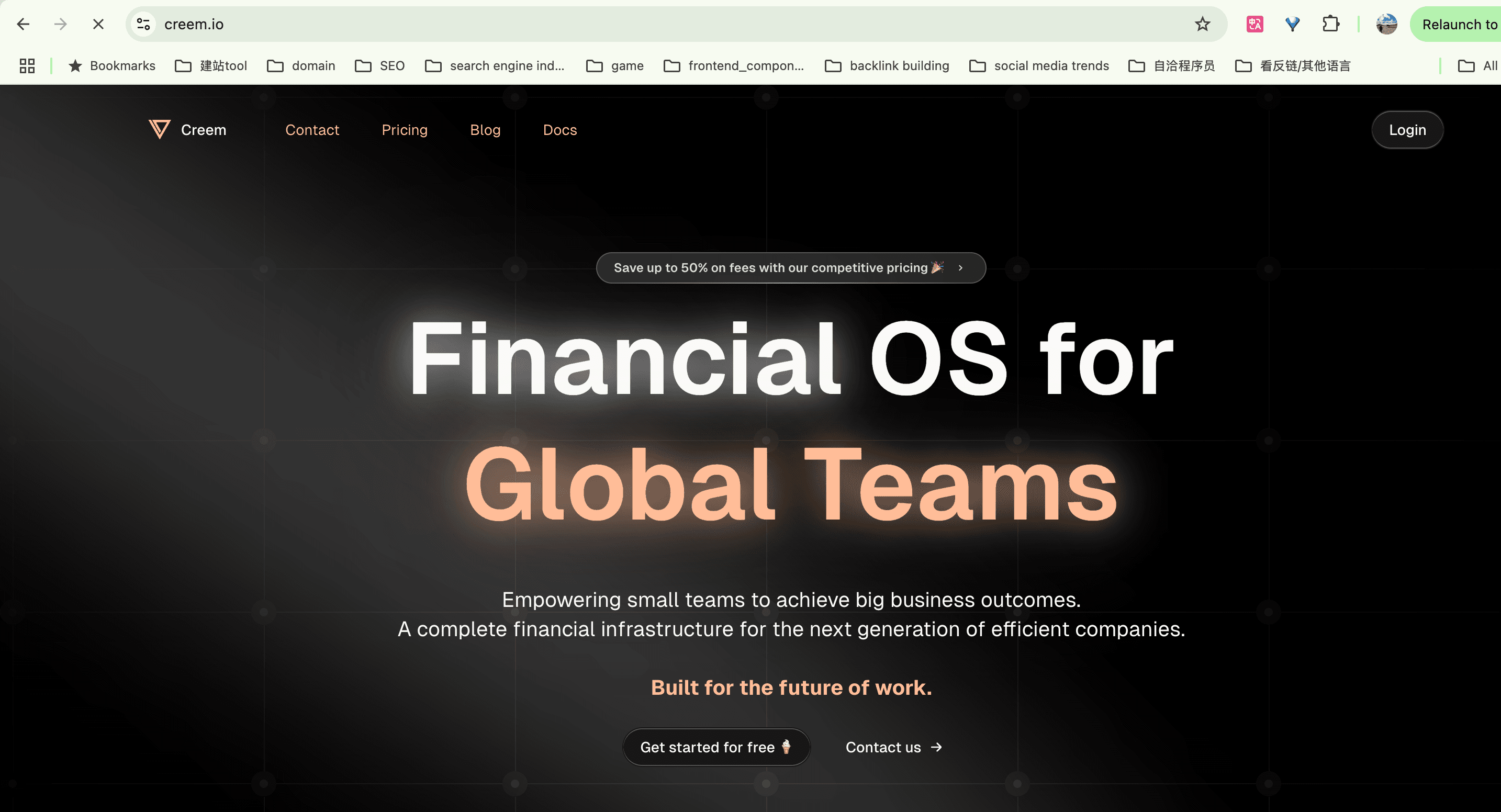The width and height of the screenshot is (1501, 812).
Task: Open the Contact nav link
Action: 312,130
